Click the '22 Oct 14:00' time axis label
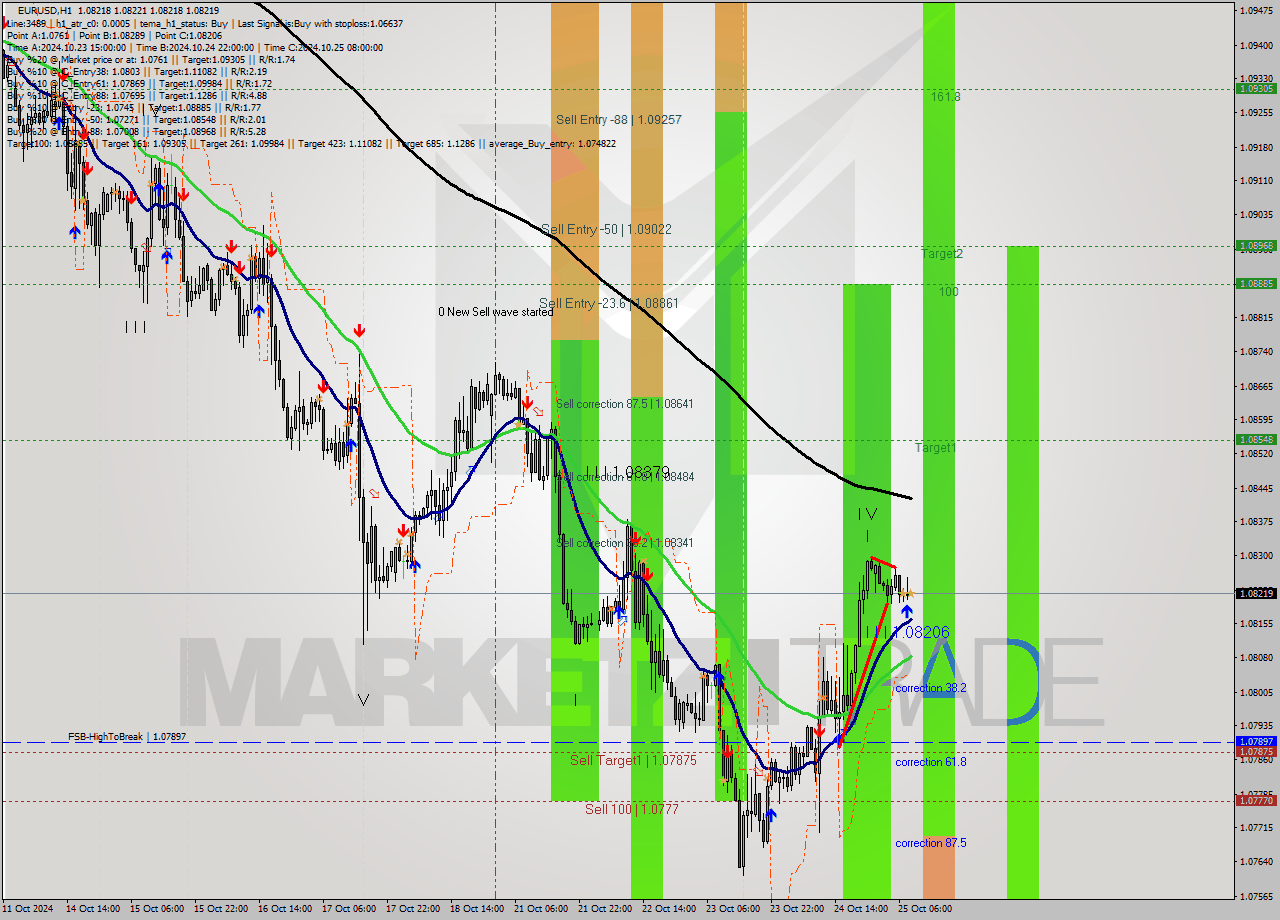The image size is (1280, 920). [669, 909]
